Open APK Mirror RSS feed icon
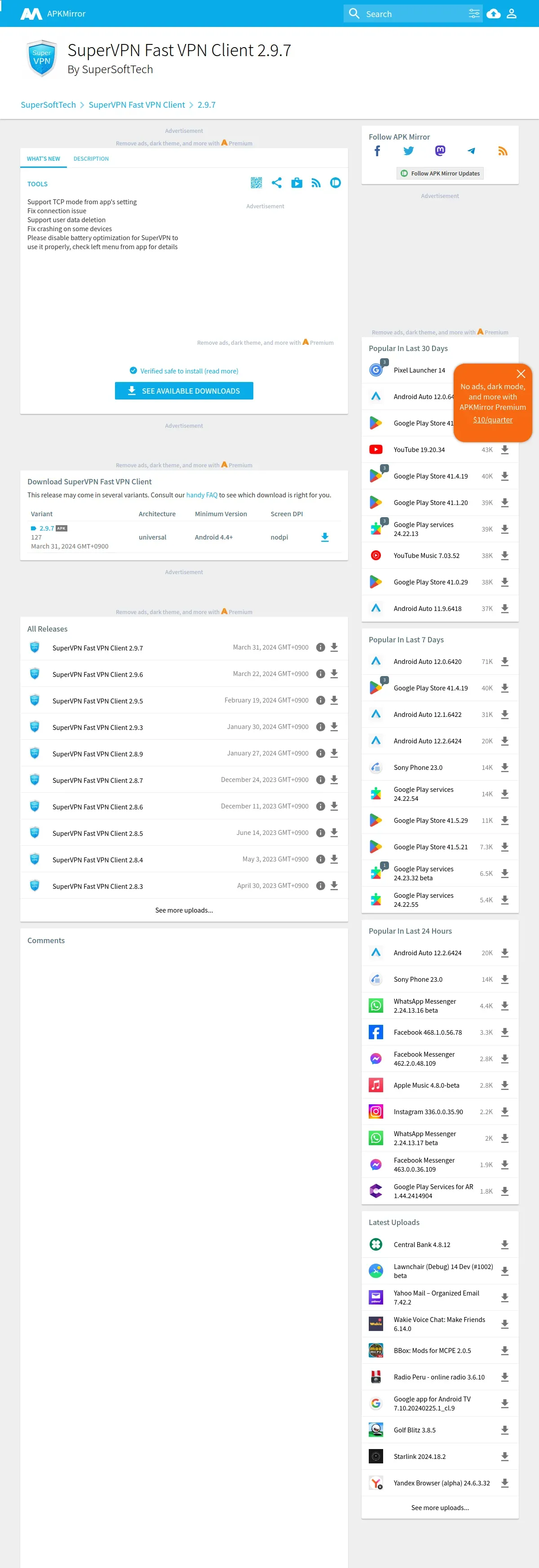 503,151
